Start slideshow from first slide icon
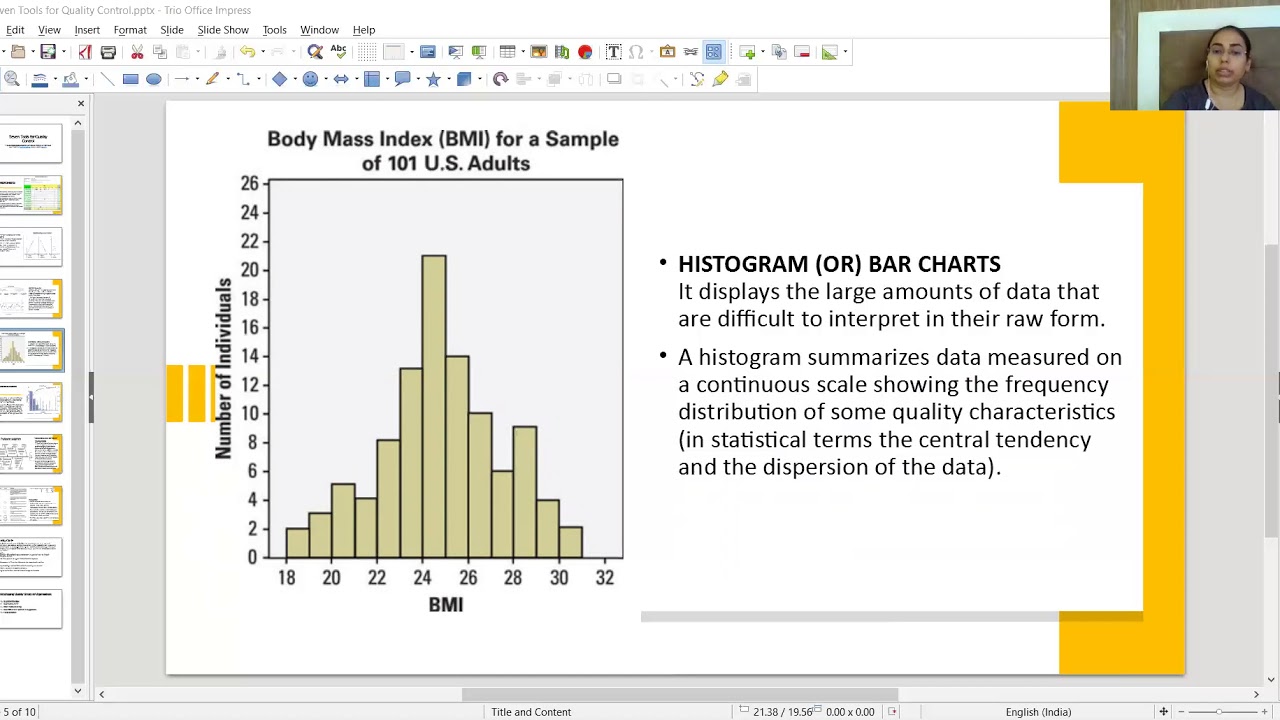The height and width of the screenshot is (720, 1280). pyautogui.click(x=456, y=52)
